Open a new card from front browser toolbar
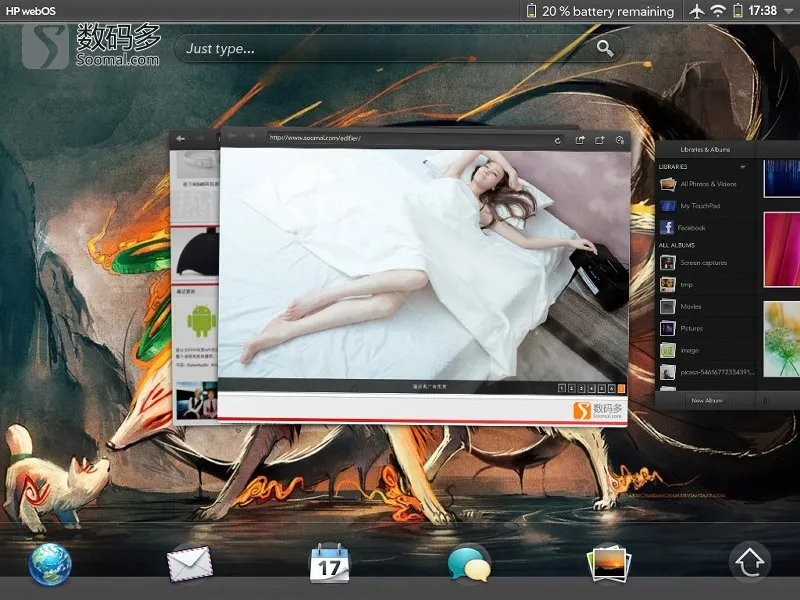800x600 pixels. coord(599,140)
